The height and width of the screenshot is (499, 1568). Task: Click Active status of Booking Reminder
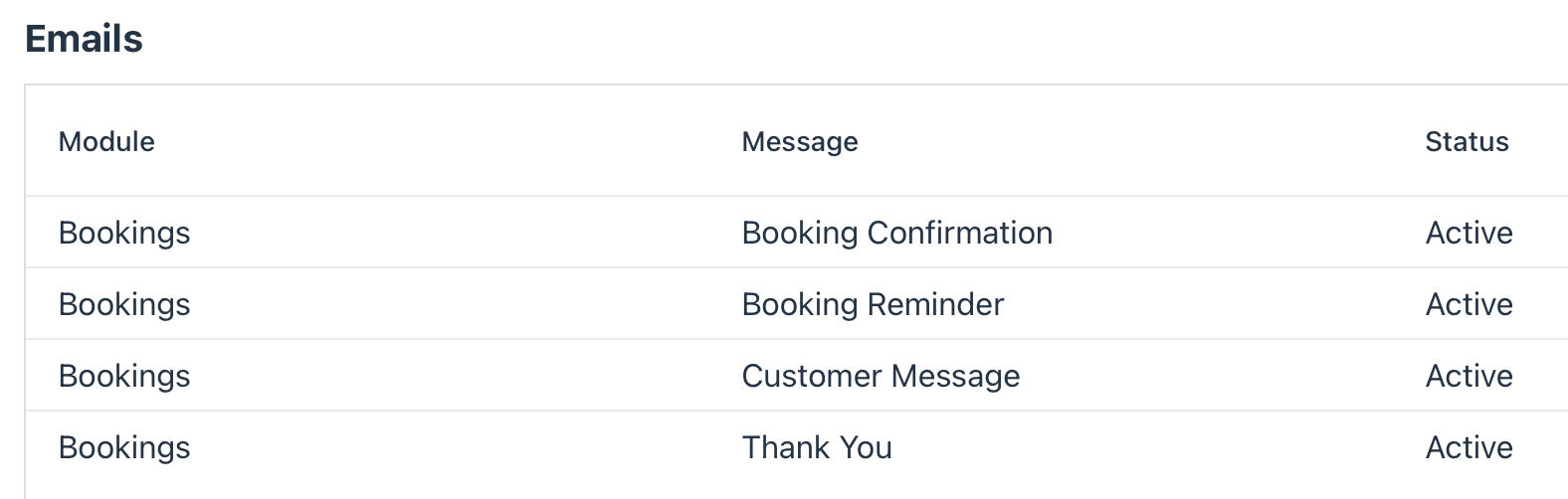[1470, 304]
